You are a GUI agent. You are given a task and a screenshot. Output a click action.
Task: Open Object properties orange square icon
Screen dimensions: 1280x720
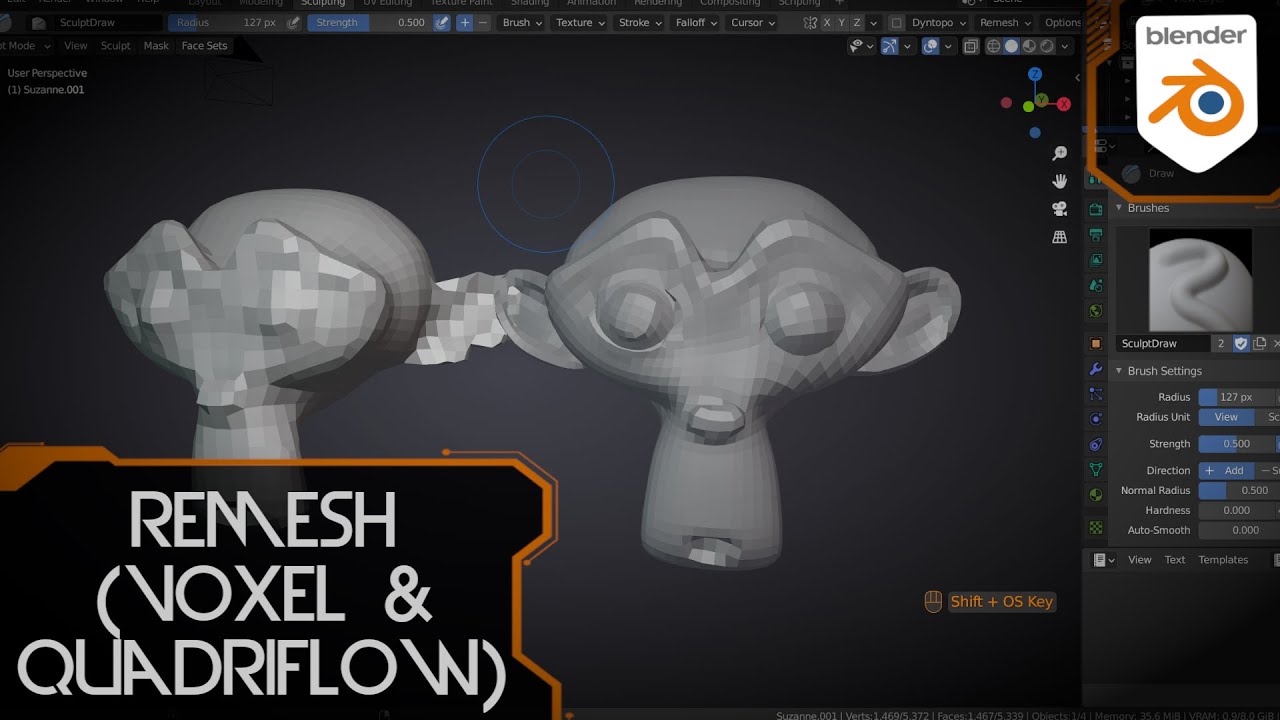click(x=1096, y=343)
